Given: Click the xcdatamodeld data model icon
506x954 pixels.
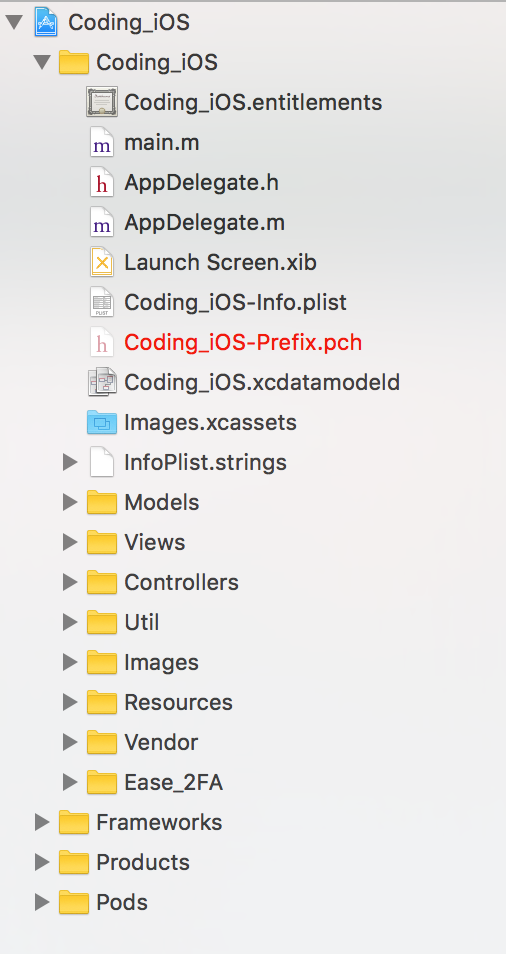Looking at the screenshot, I should (102, 382).
